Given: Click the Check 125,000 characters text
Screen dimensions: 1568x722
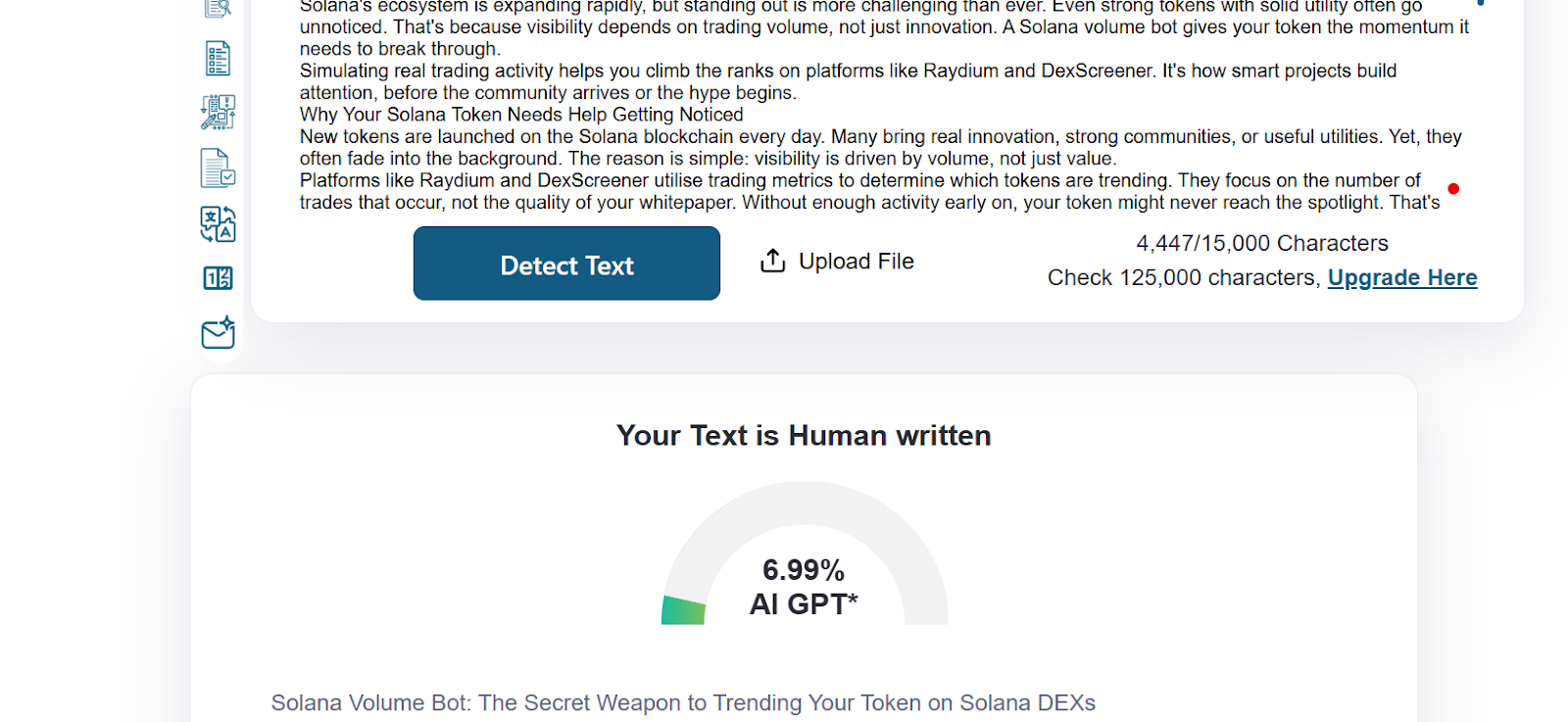Looking at the screenshot, I should [1184, 278].
